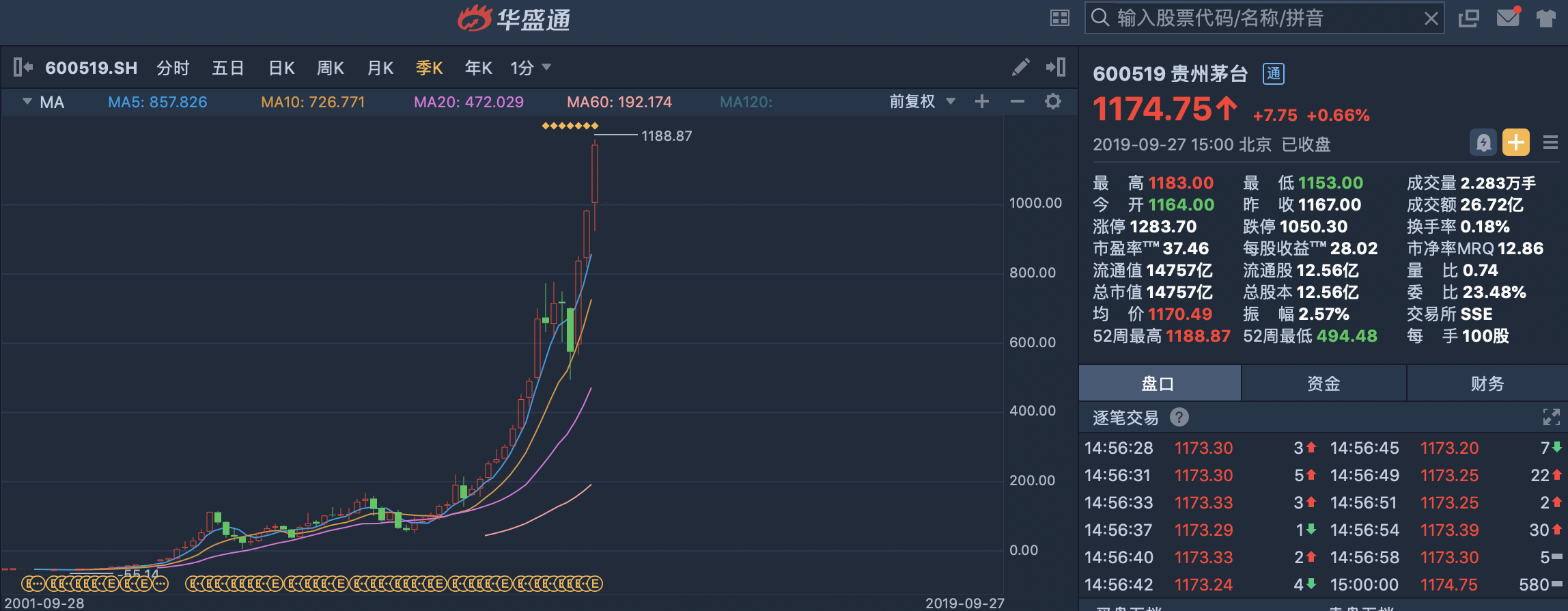The image size is (1568, 611).
Task: Select the 月K tab
Action: (x=380, y=68)
